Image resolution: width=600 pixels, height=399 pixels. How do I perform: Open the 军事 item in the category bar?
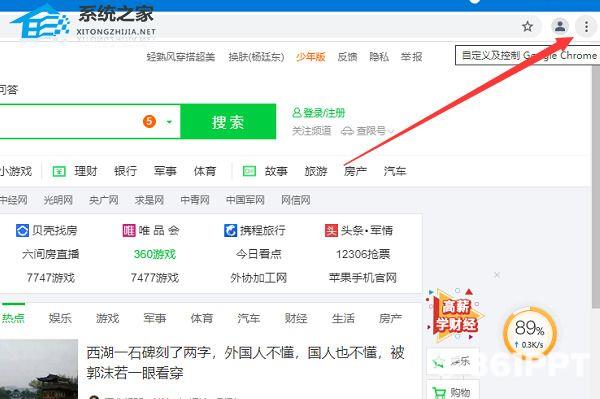pos(165,171)
